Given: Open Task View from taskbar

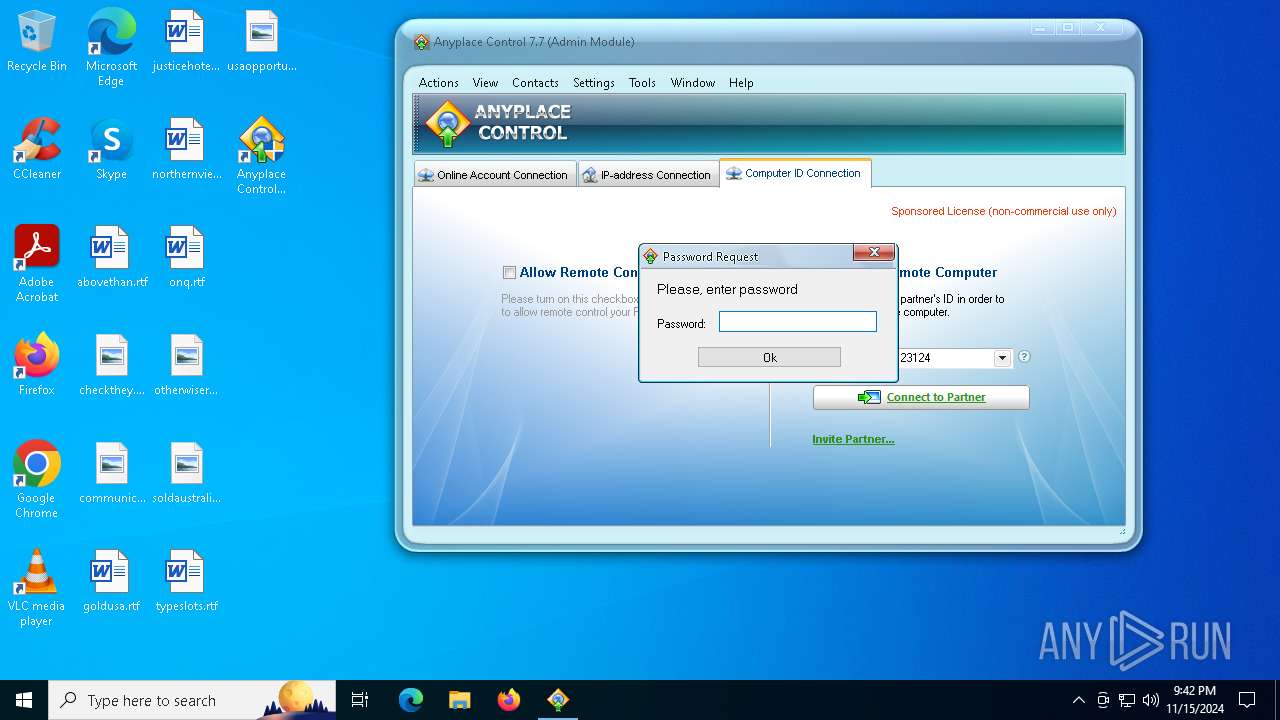Looking at the screenshot, I should pos(360,700).
